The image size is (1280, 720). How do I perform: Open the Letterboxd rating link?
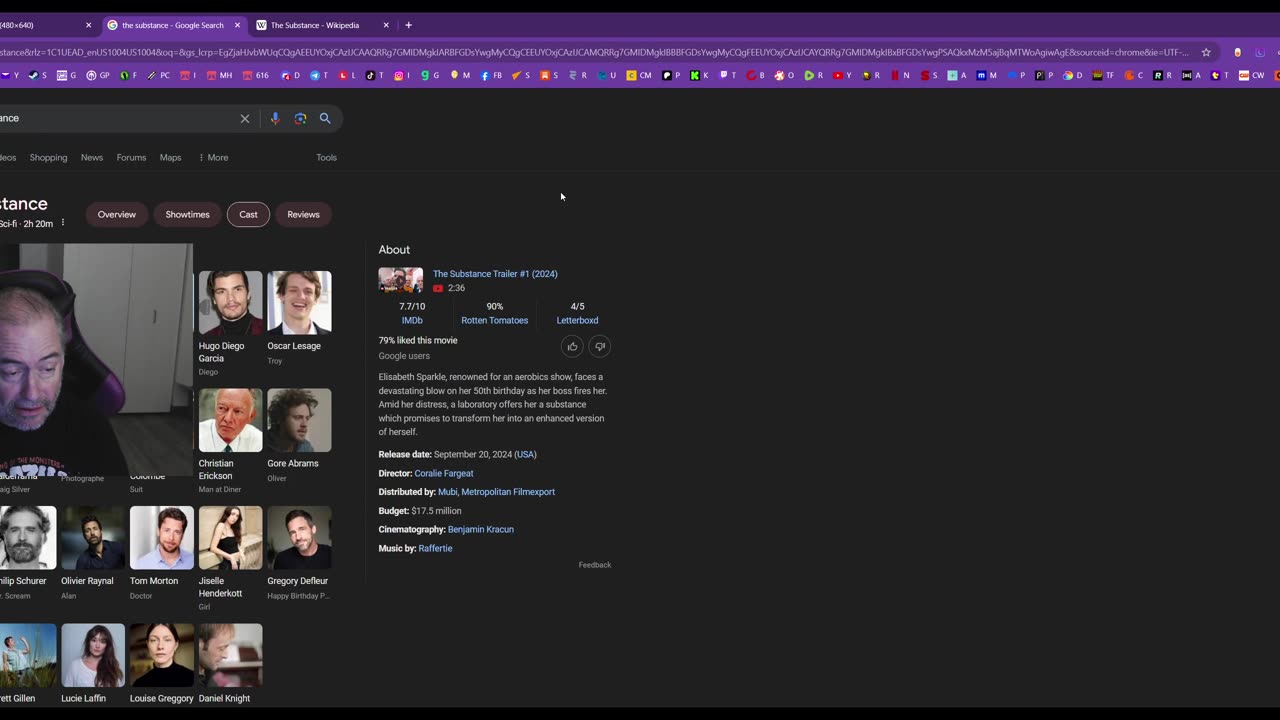577,320
